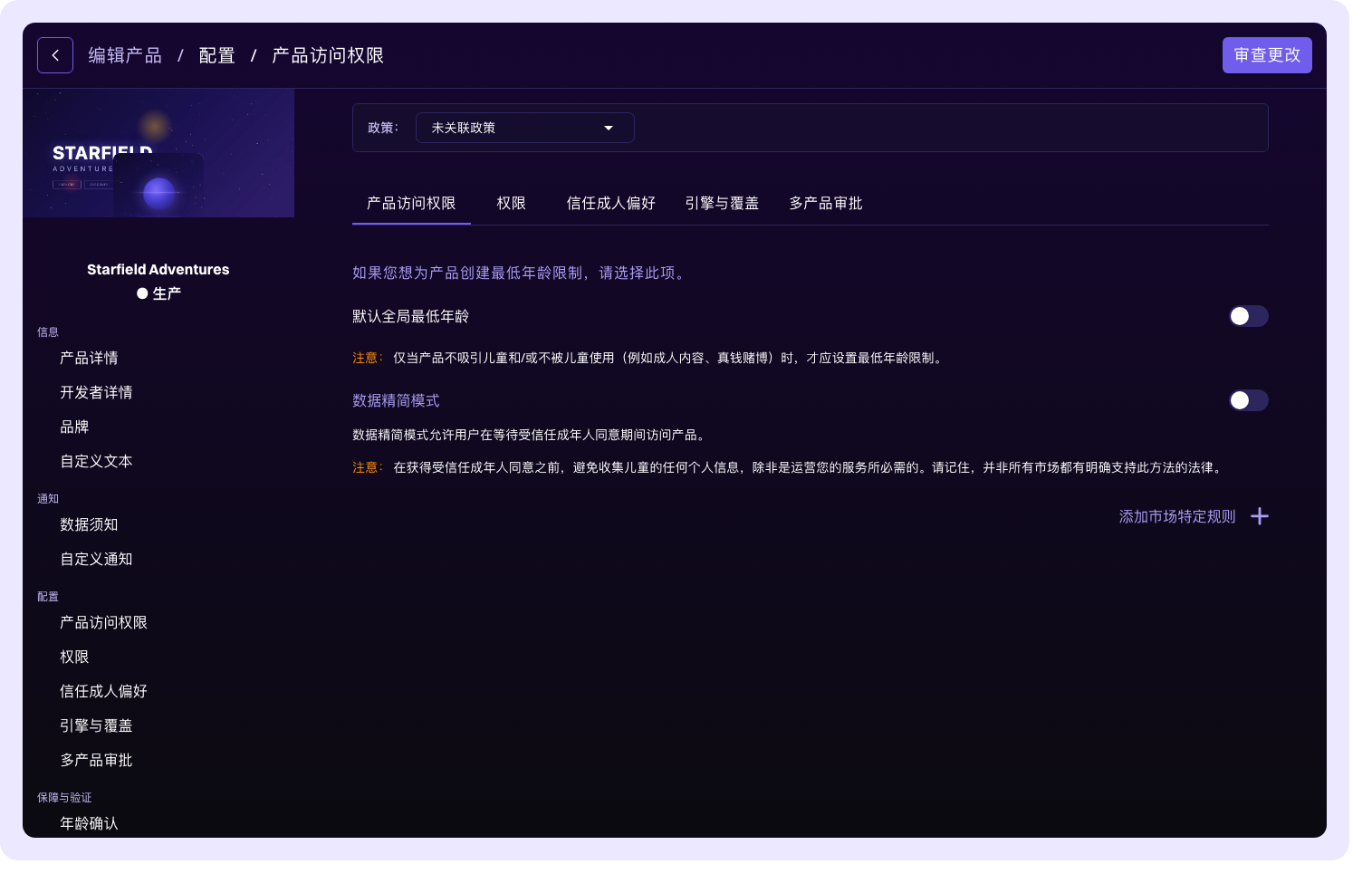Screen dimensions: 1372x883
Task: Toggle 默认全局最低年龄 switch
Action: tap(1248, 316)
